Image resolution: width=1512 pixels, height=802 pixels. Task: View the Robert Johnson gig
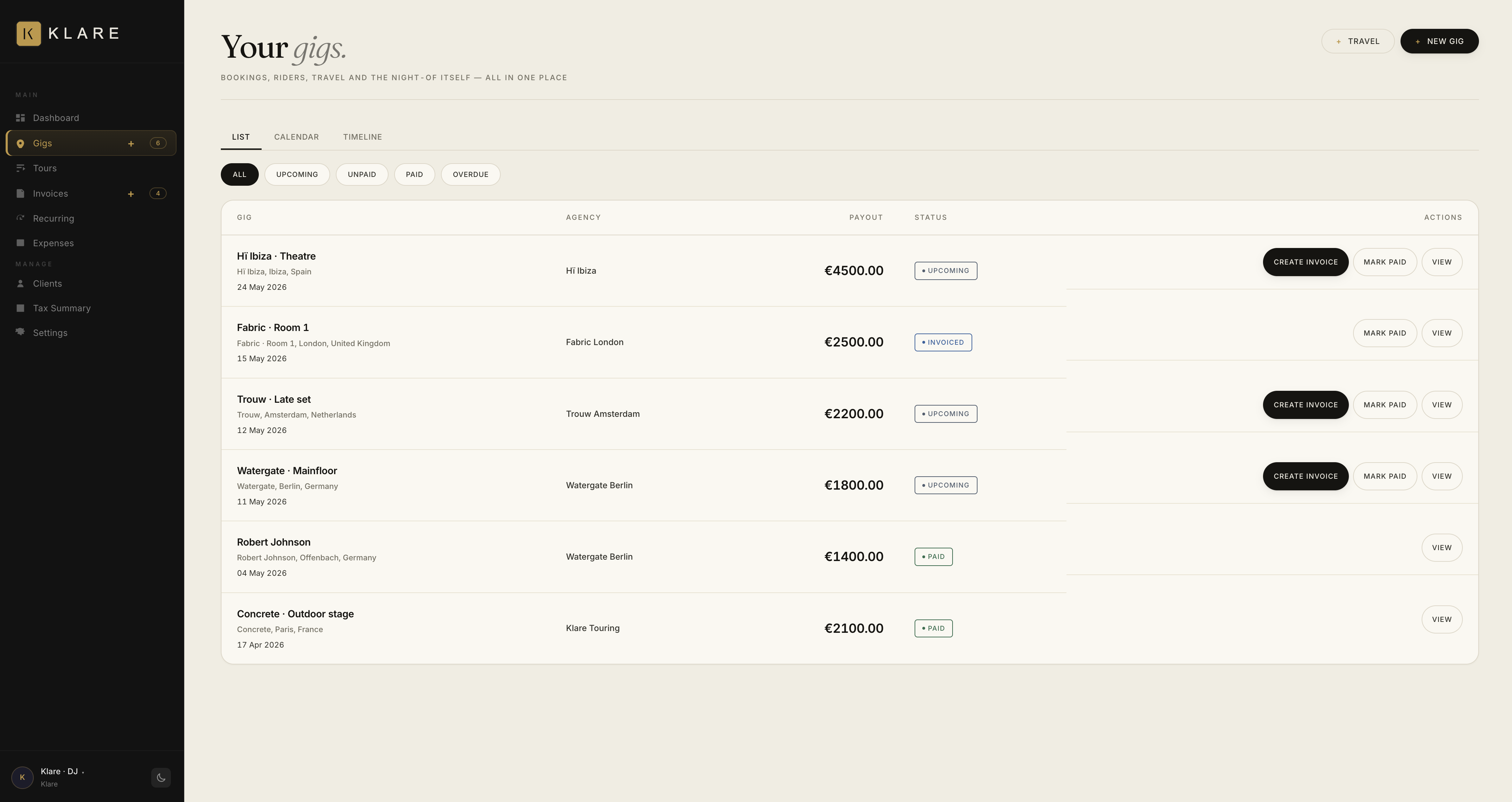1442,548
